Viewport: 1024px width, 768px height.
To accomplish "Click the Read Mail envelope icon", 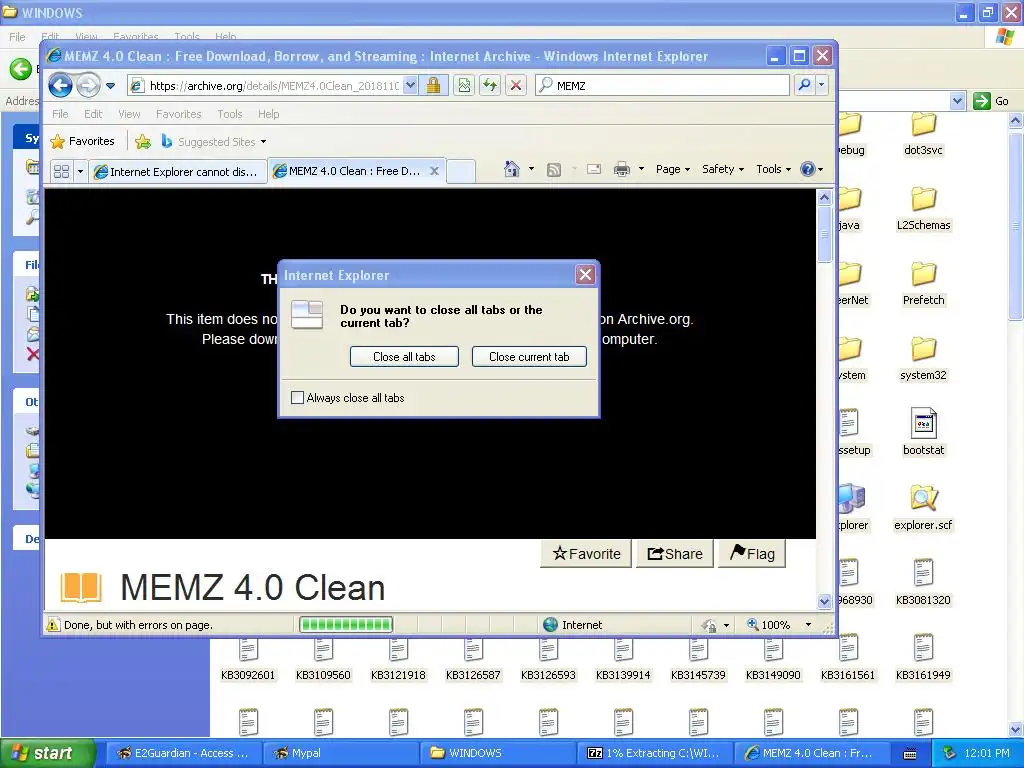I will click(594, 170).
